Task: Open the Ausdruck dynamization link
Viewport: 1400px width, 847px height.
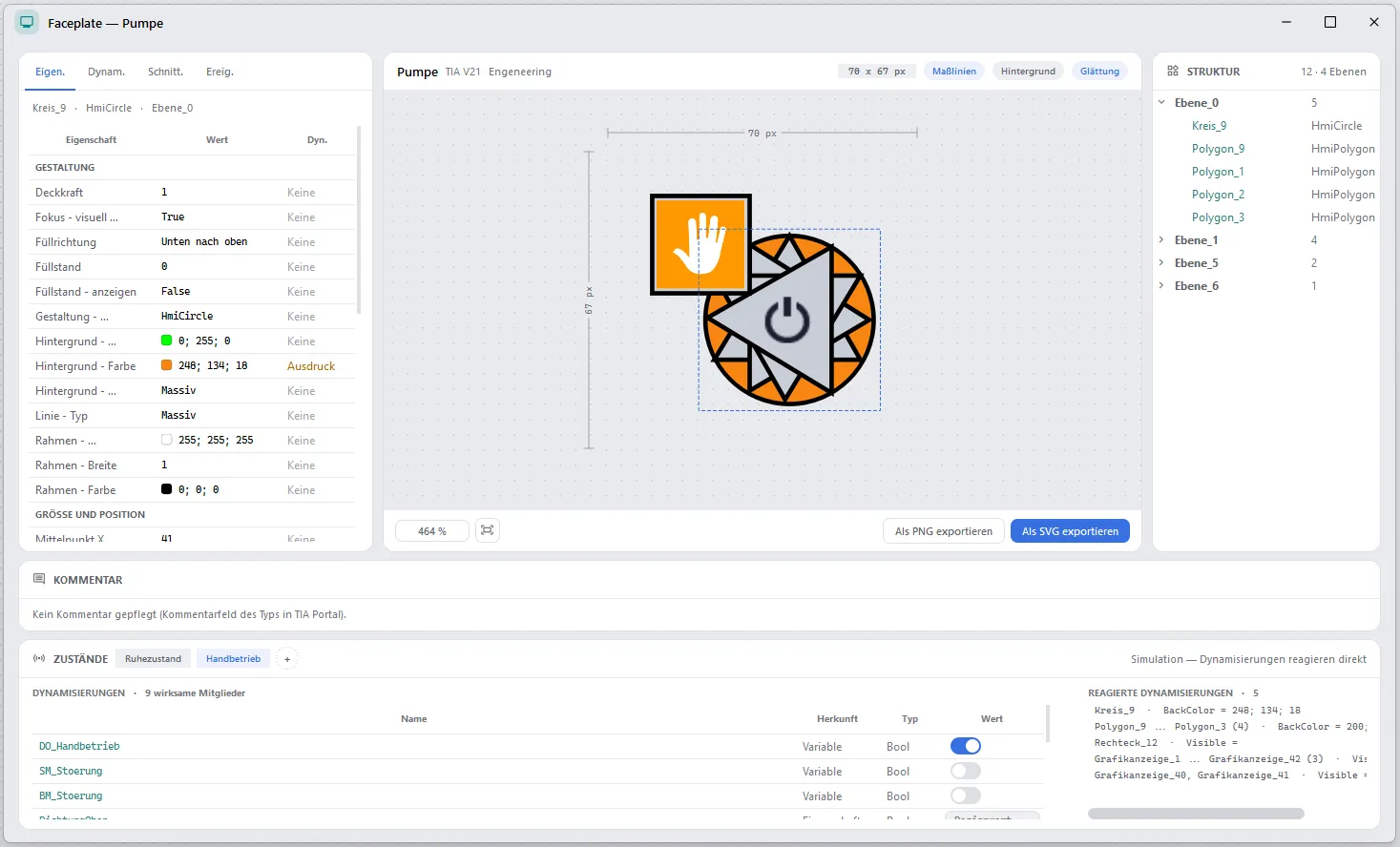Action: point(311,366)
